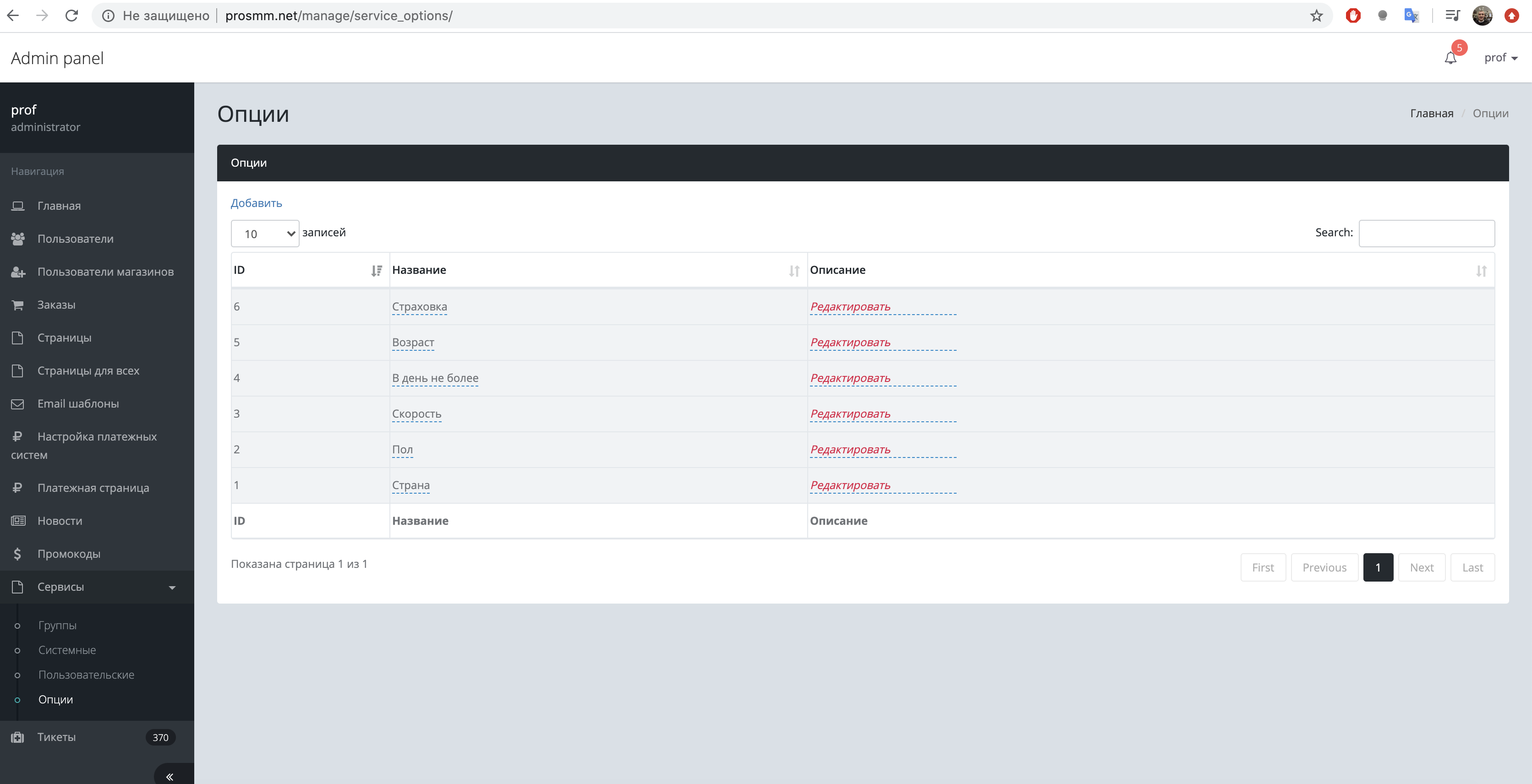Click the shopping cart icon for Заказы

(x=18, y=305)
